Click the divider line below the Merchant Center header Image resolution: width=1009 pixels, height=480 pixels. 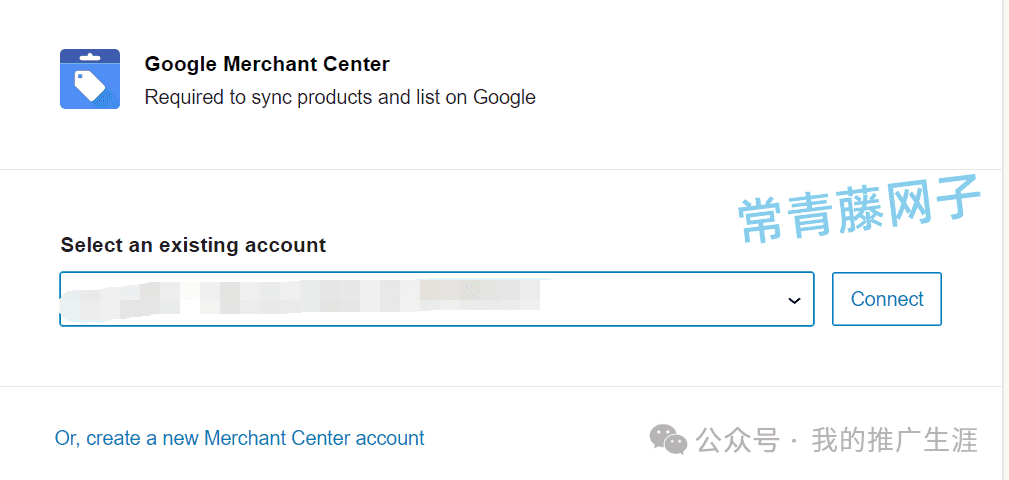[504, 170]
